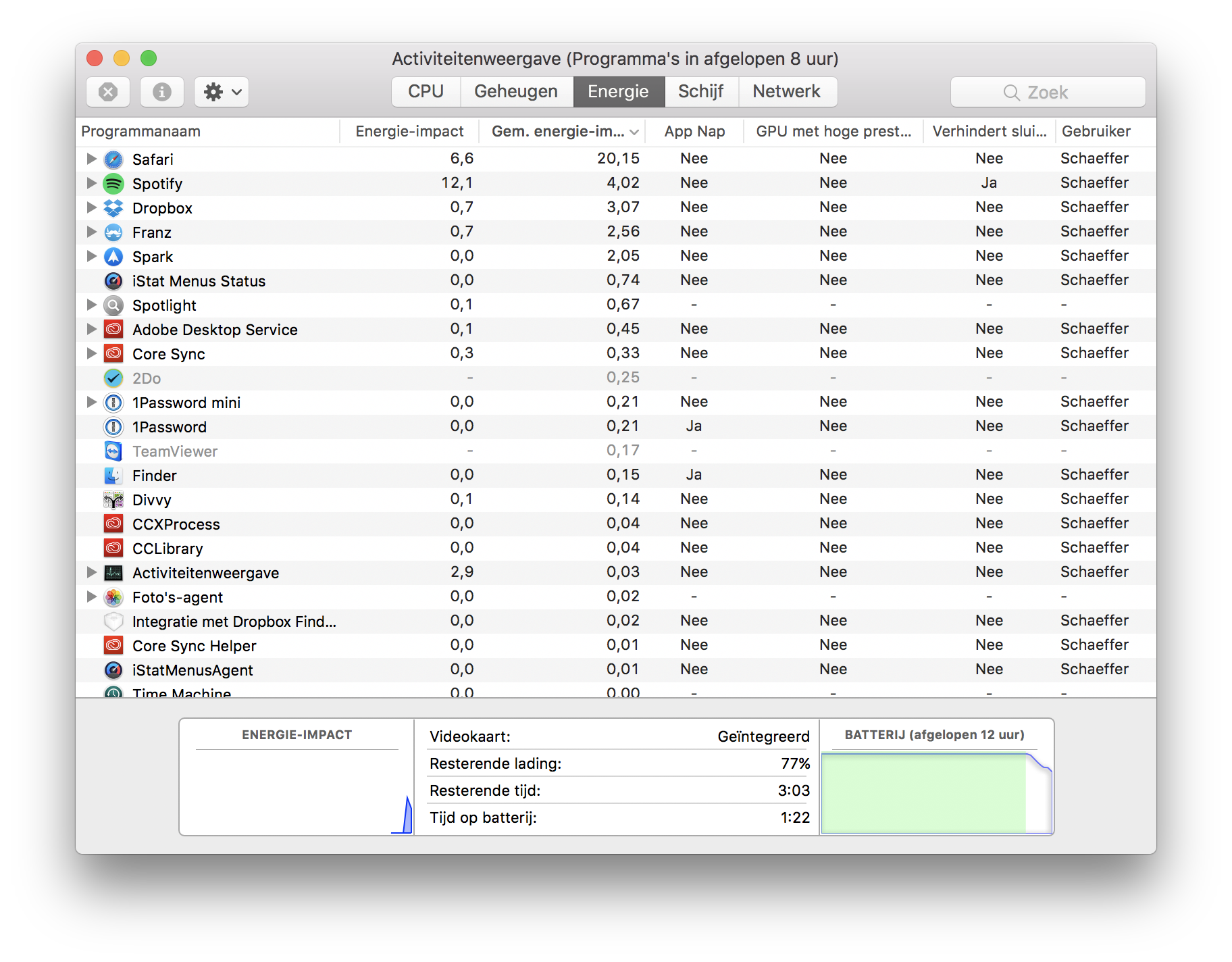The width and height of the screenshot is (1232, 962).
Task: Sort by Programmanaam column header
Action: (x=207, y=132)
